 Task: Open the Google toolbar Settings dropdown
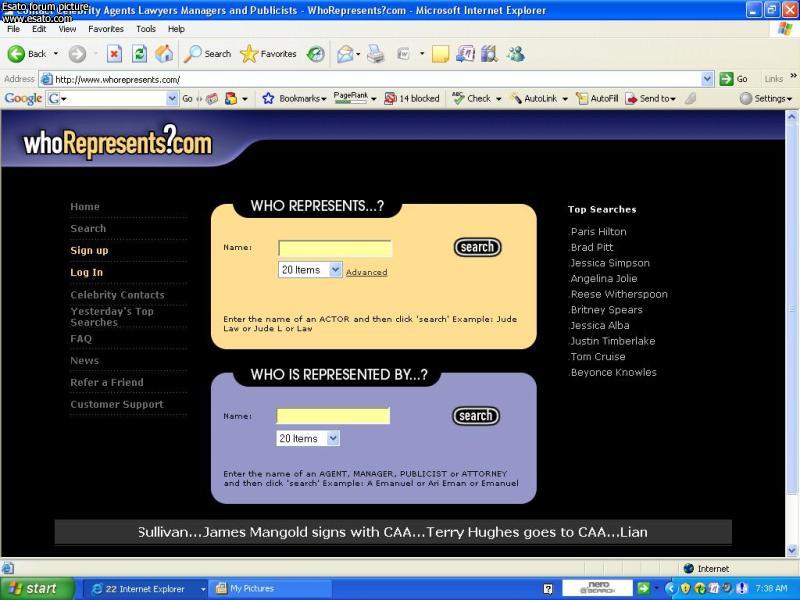(x=790, y=99)
